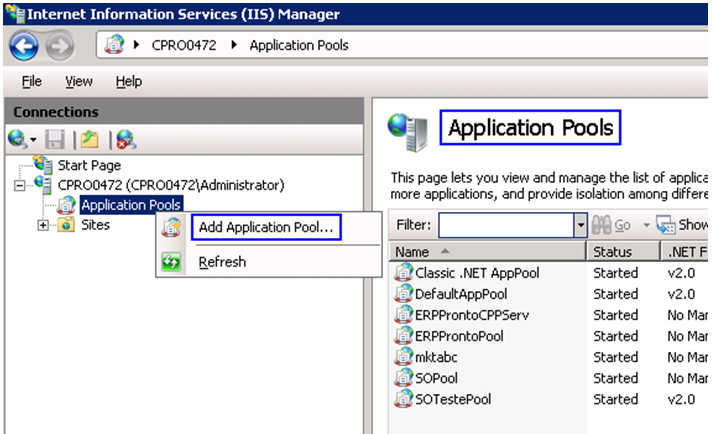This screenshot has width=717, height=434.
Task: Select the SOTestePool name
Action: pyautogui.click(x=453, y=399)
